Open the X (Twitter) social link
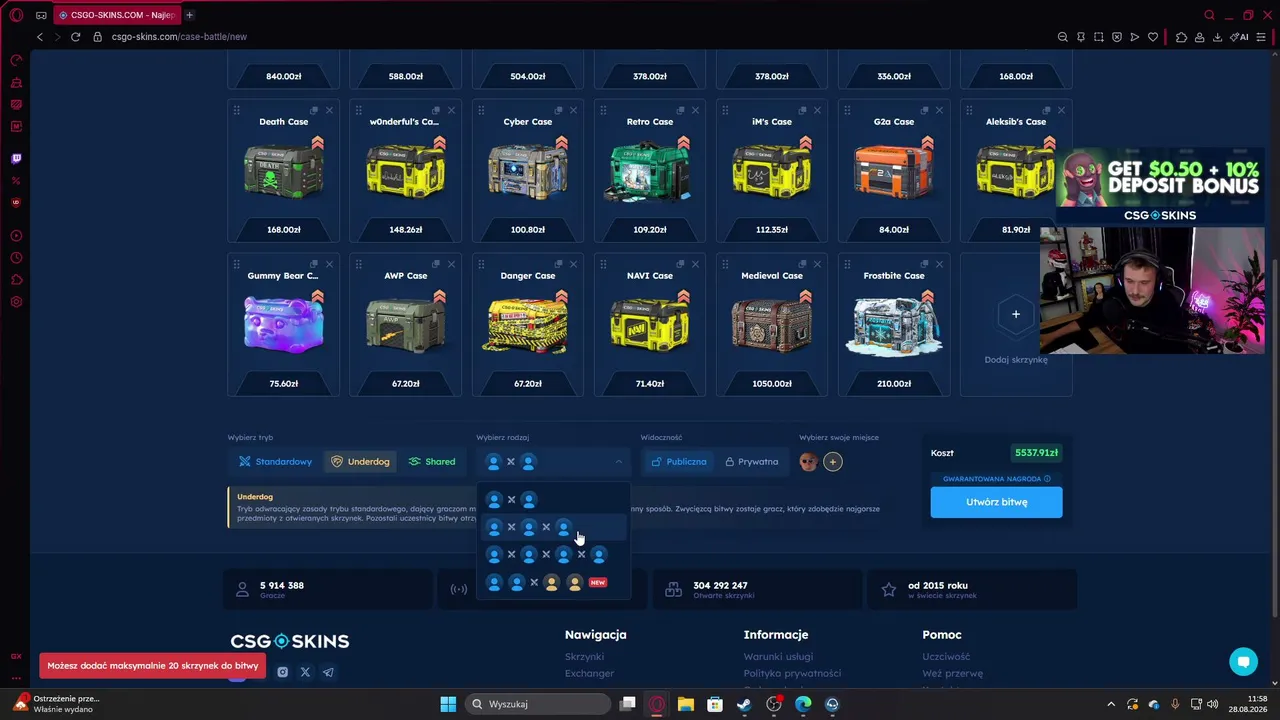Image resolution: width=1280 pixels, height=720 pixels. pos(305,672)
